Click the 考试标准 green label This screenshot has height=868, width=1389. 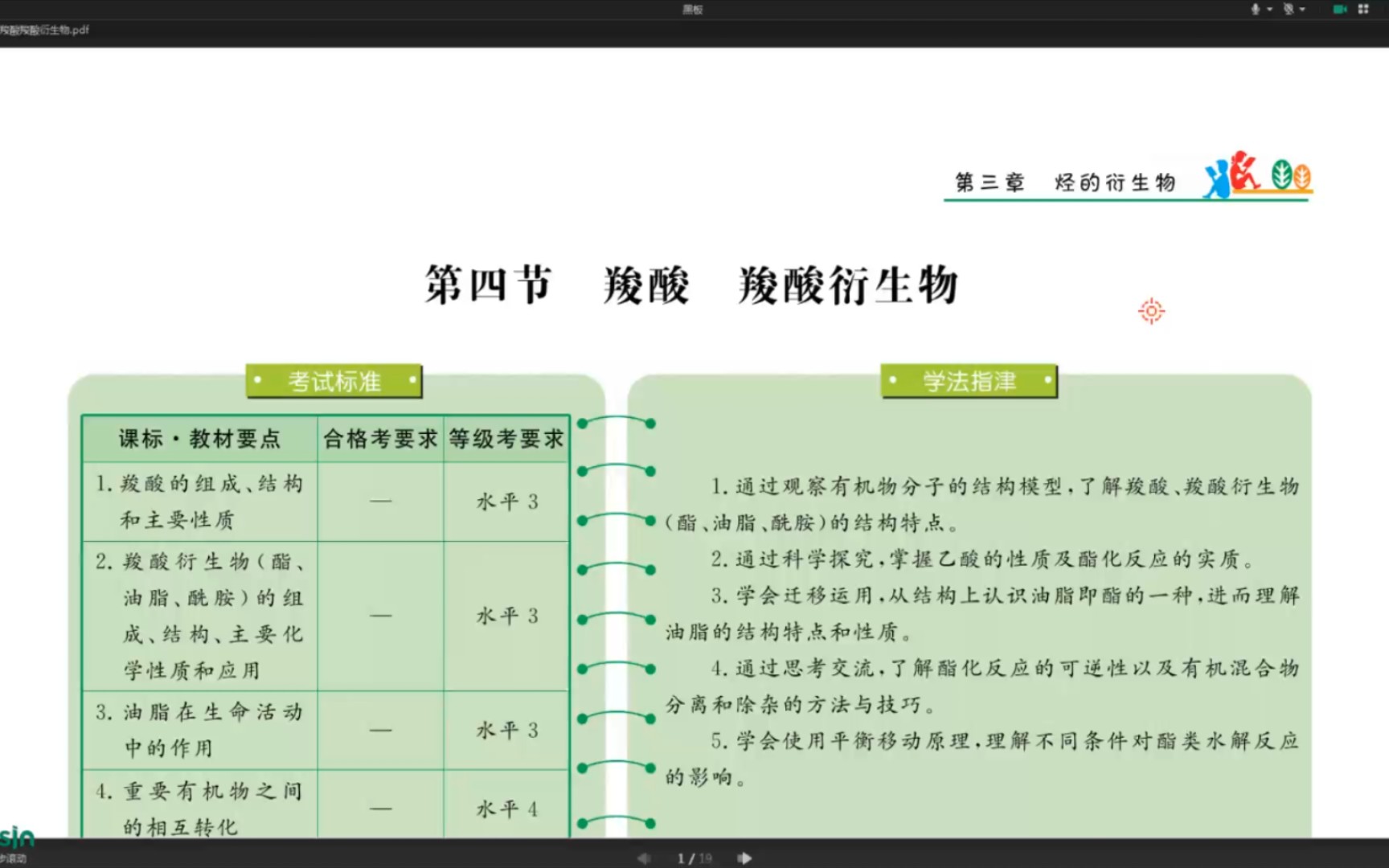[x=334, y=381]
